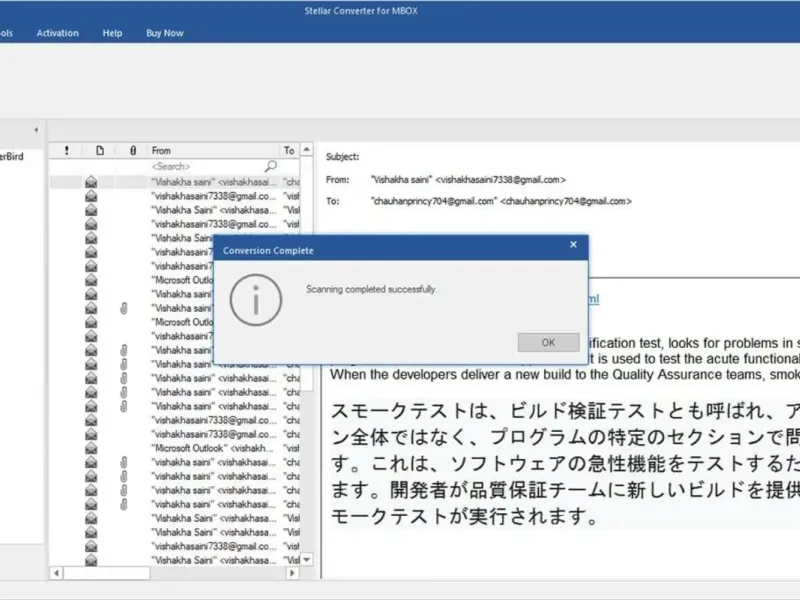Click paperclip icon on first attachment row
Viewport: 800px width, 600px height.
tap(123, 308)
